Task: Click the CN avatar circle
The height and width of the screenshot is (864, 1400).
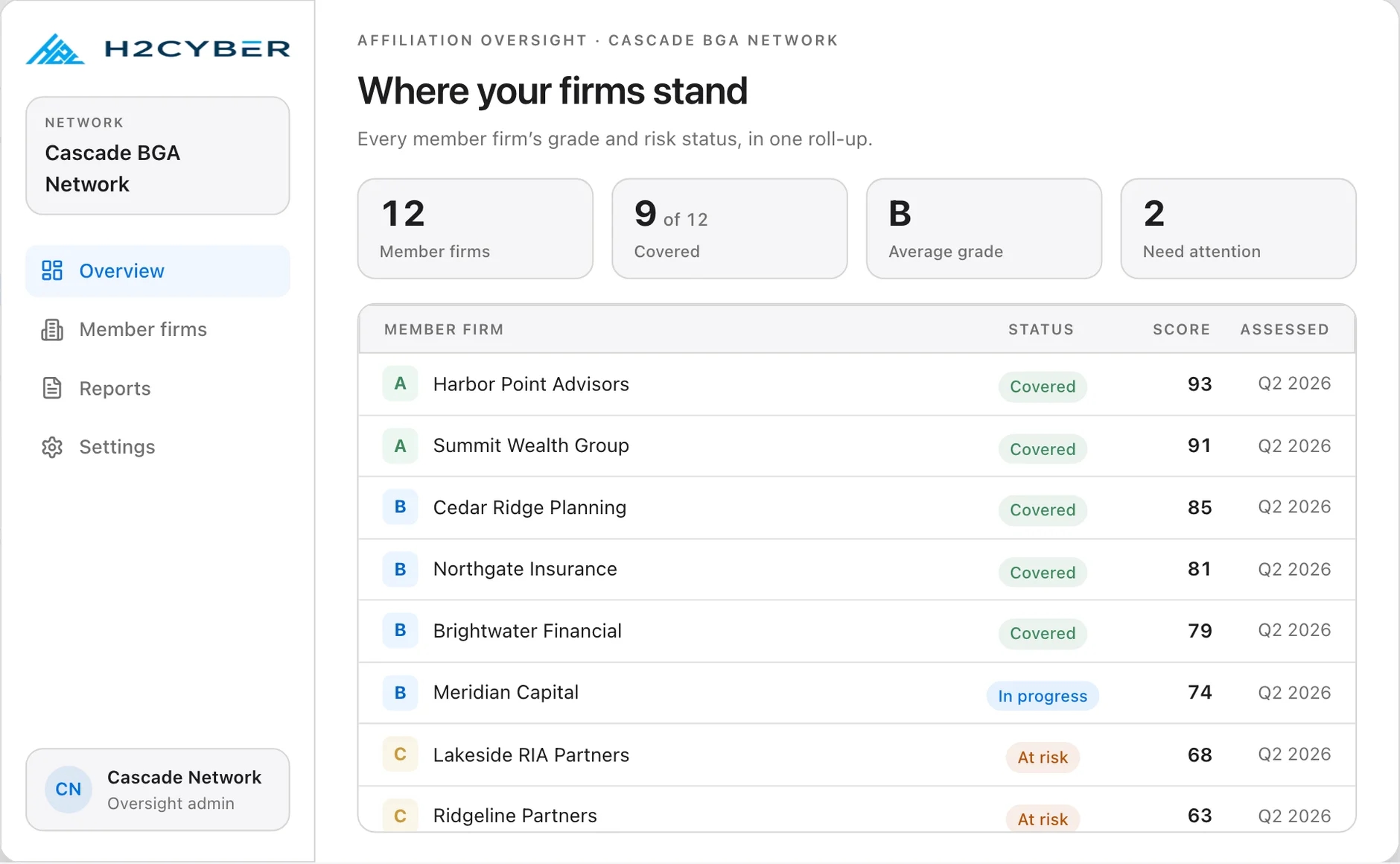Action: (69, 790)
